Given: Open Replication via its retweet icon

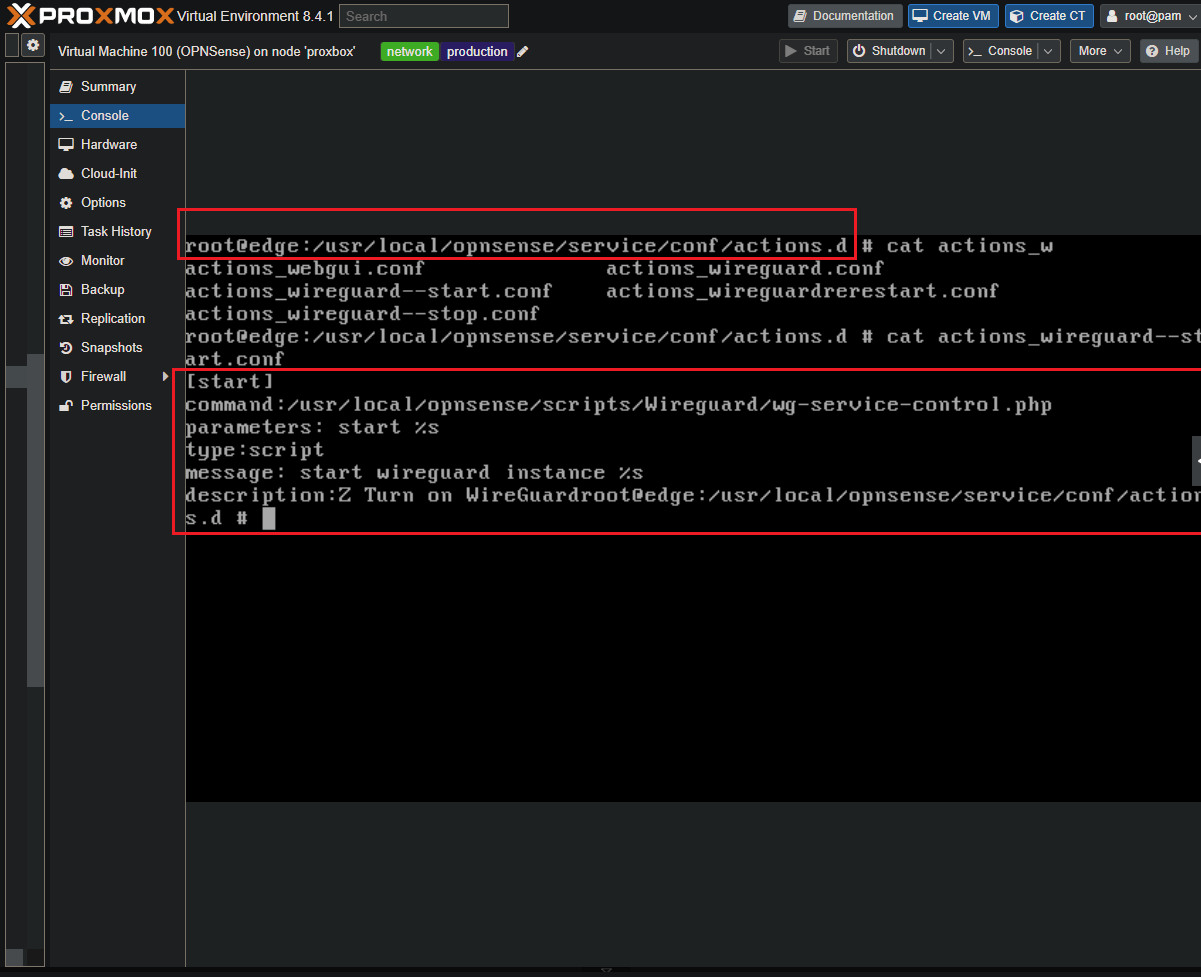Looking at the screenshot, I should (x=66, y=319).
